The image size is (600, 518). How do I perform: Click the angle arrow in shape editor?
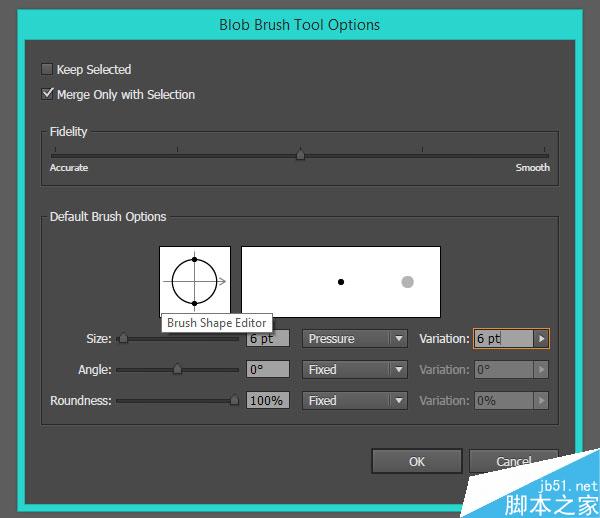(222, 282)
